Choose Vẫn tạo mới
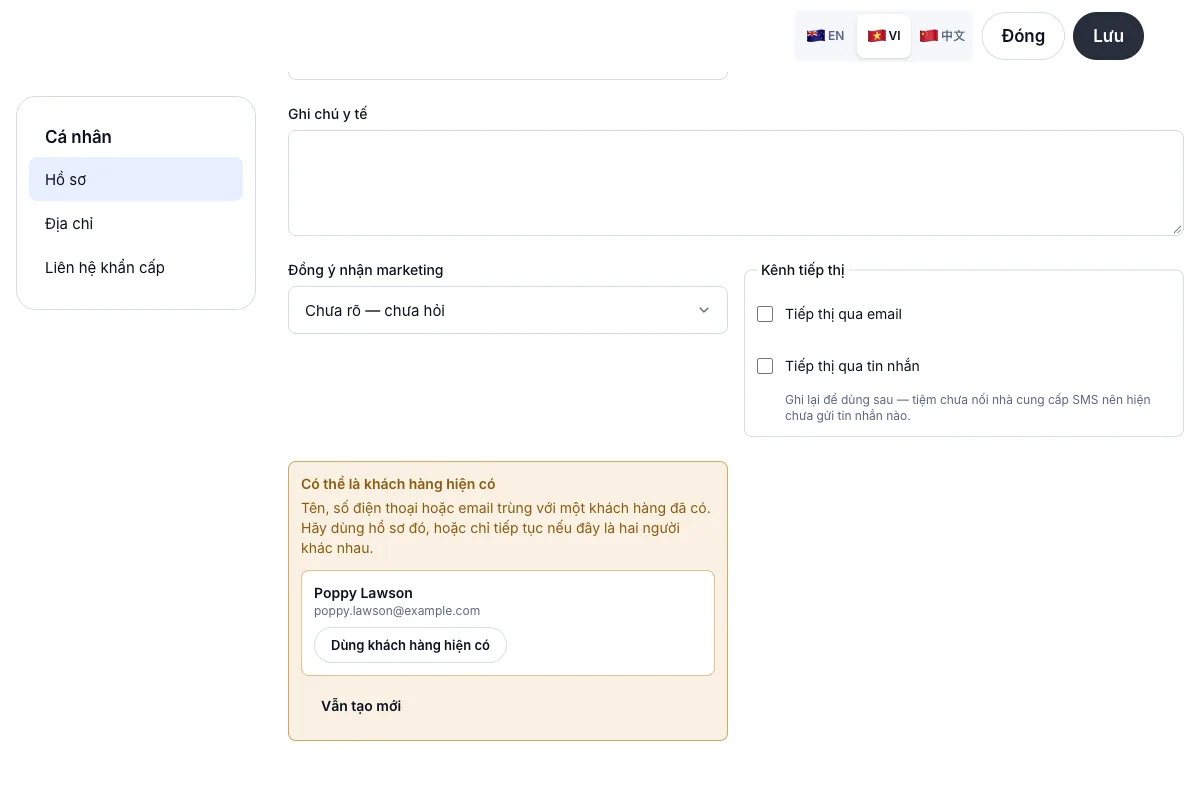This screenshot has height=805, width=1200. coord(361,706)
